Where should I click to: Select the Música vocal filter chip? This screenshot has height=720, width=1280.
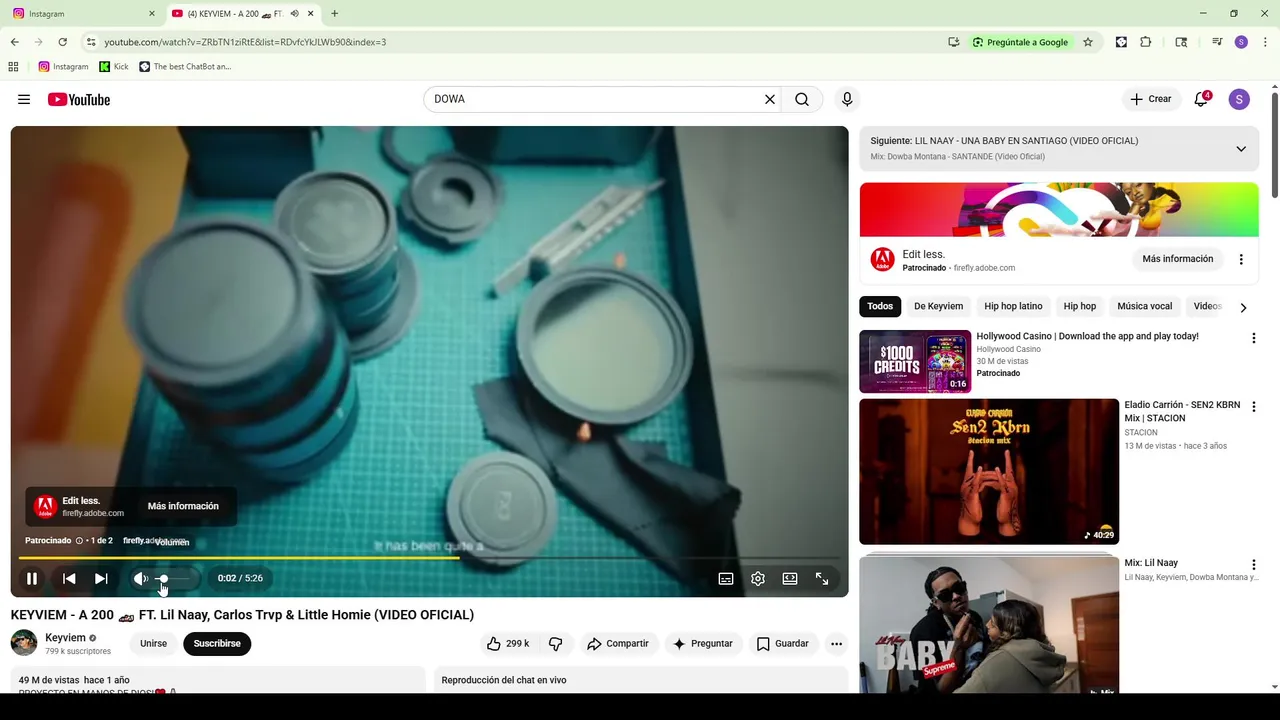1144,306
